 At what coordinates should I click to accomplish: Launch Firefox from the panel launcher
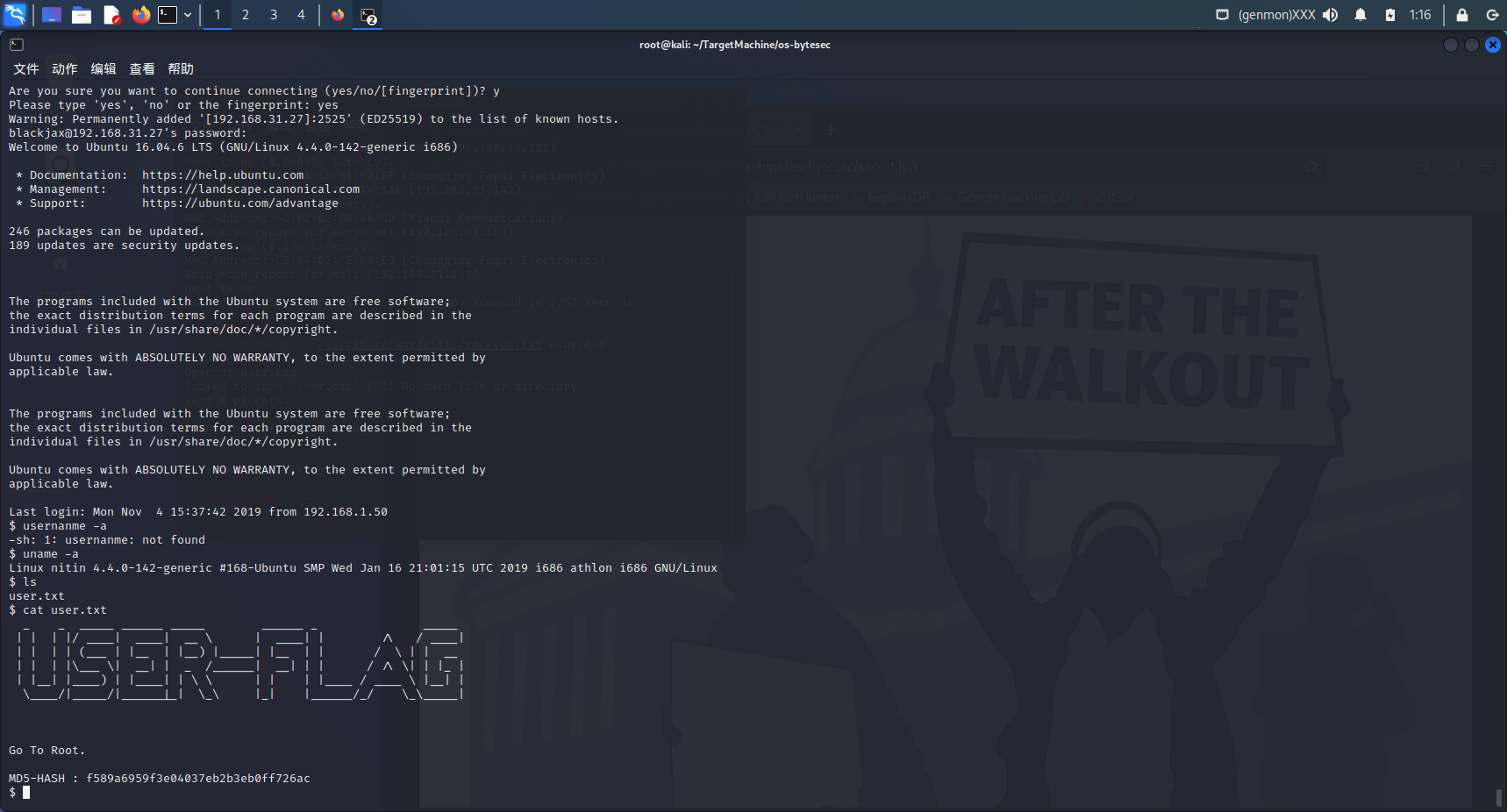point(140,15)
